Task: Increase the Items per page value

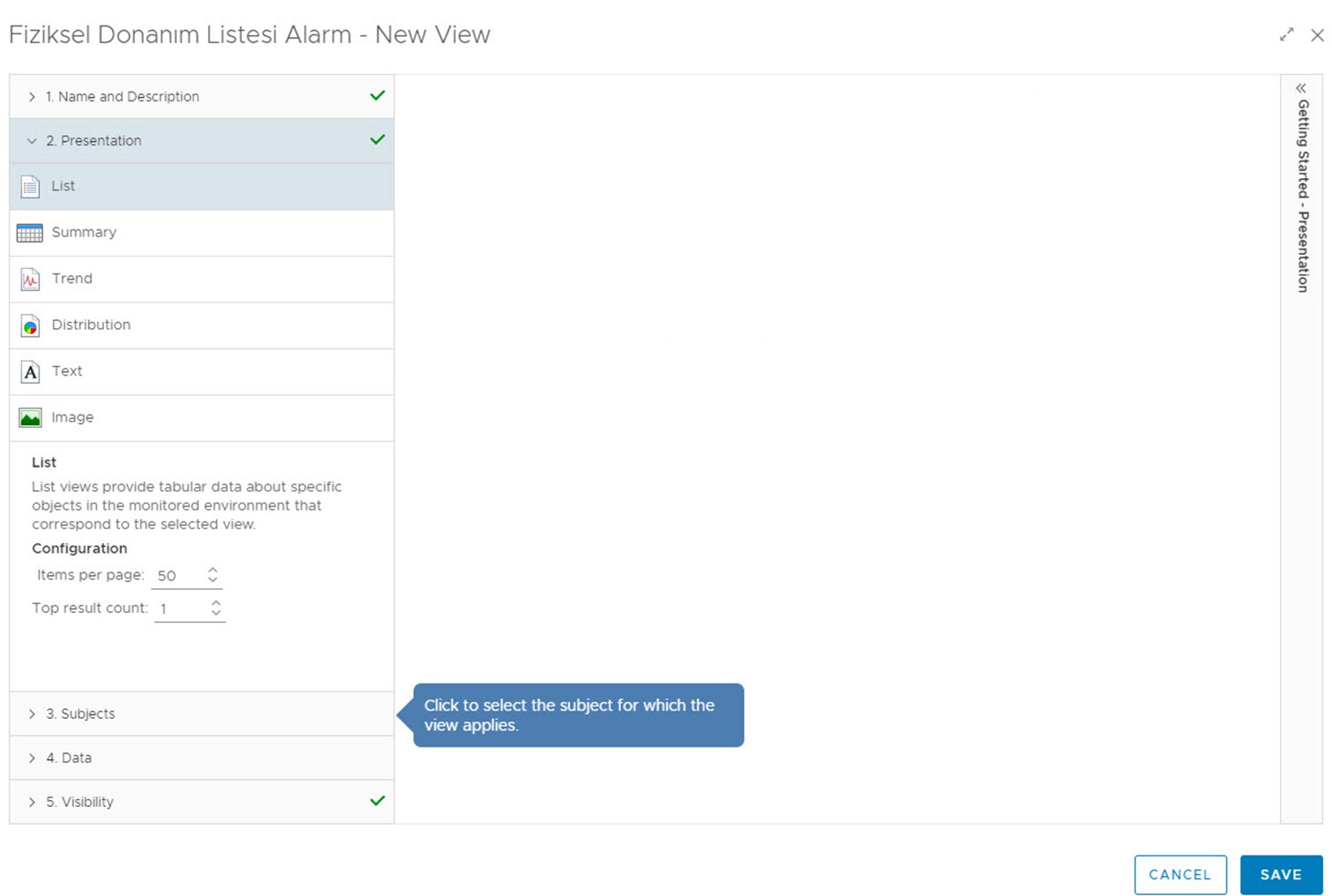Action: click(x=213, y=570)
